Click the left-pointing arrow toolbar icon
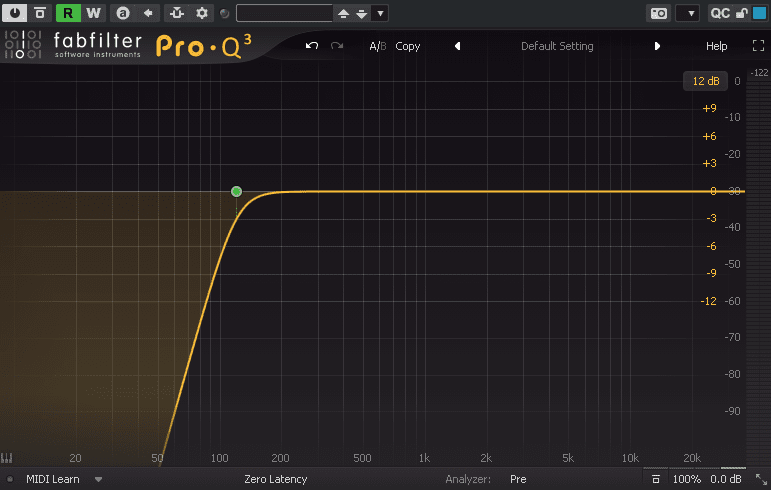The width and height of the screenshot is (771, 490). [x=148, y=13]
